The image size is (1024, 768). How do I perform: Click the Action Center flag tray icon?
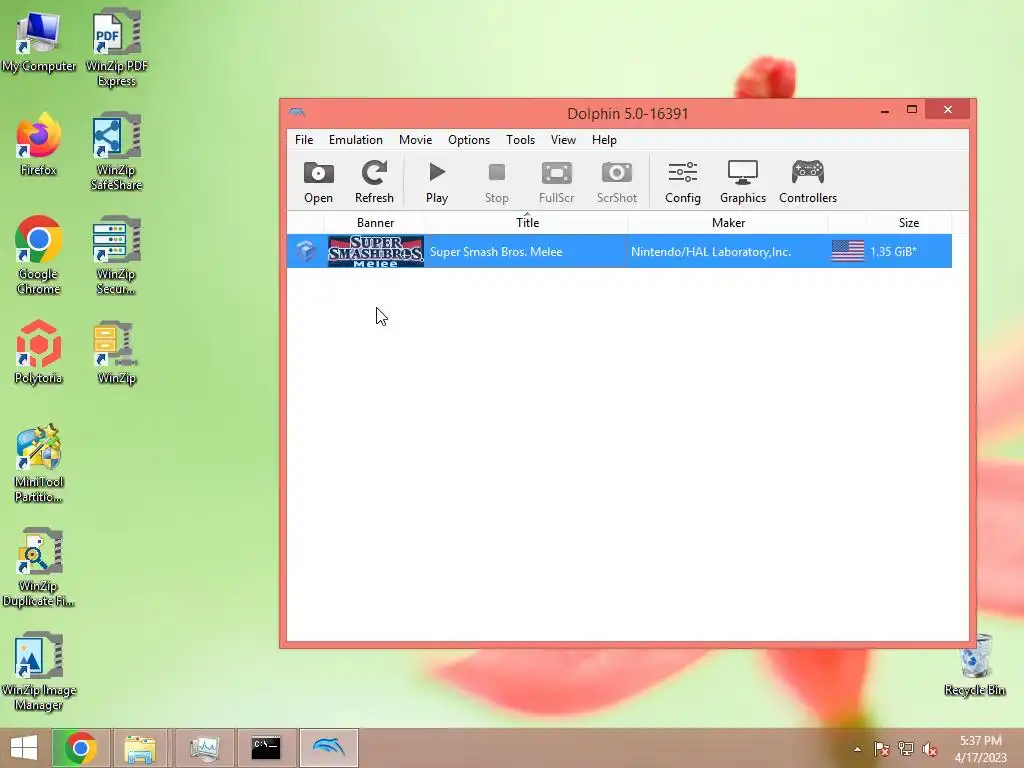coord(882,749)
